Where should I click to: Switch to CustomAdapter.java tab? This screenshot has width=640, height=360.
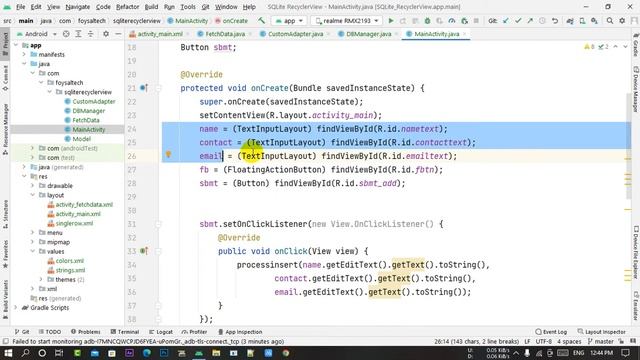pyautogui.click(x=295, y=34)
